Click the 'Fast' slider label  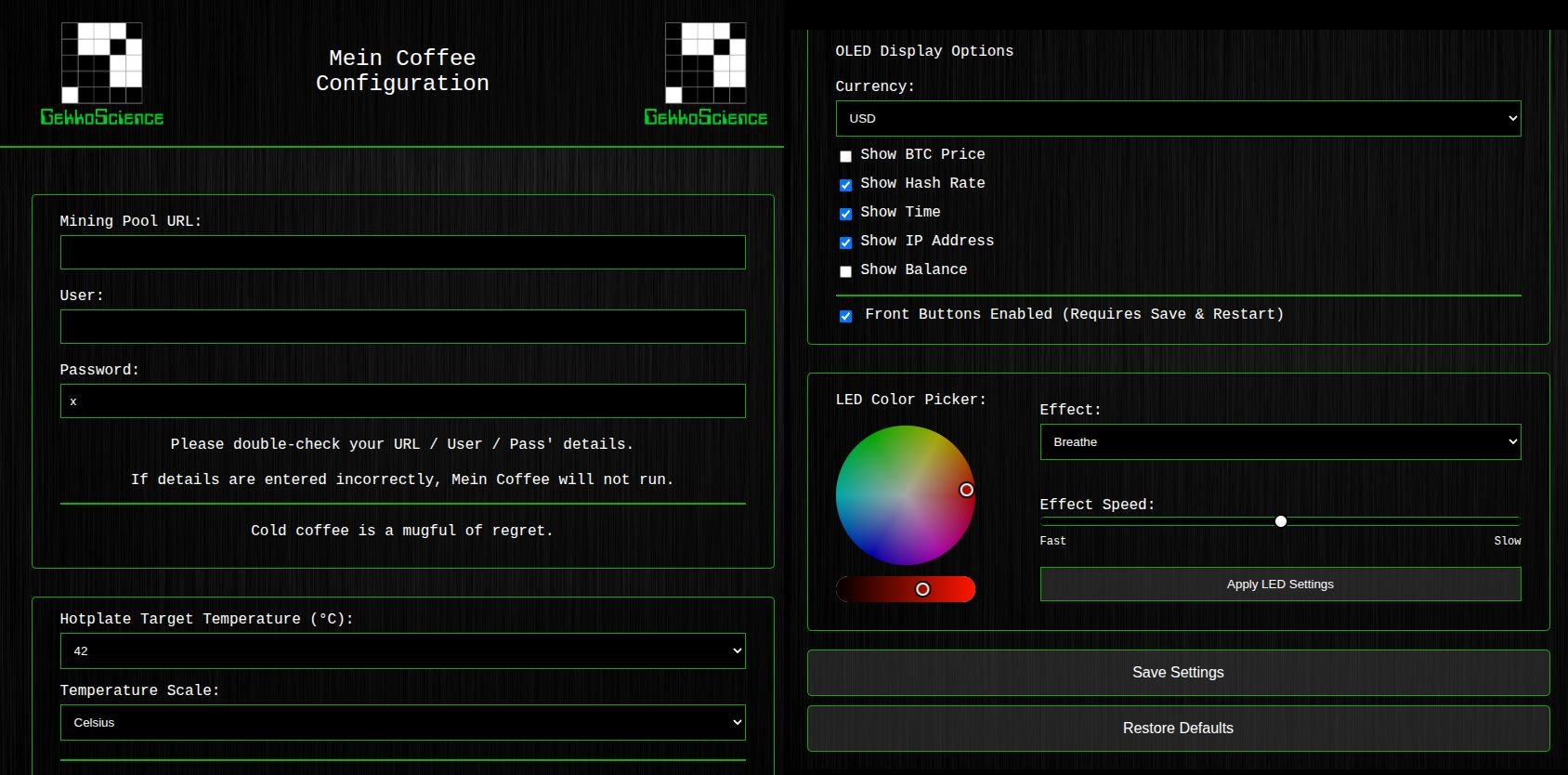(x=1053, y=541)
